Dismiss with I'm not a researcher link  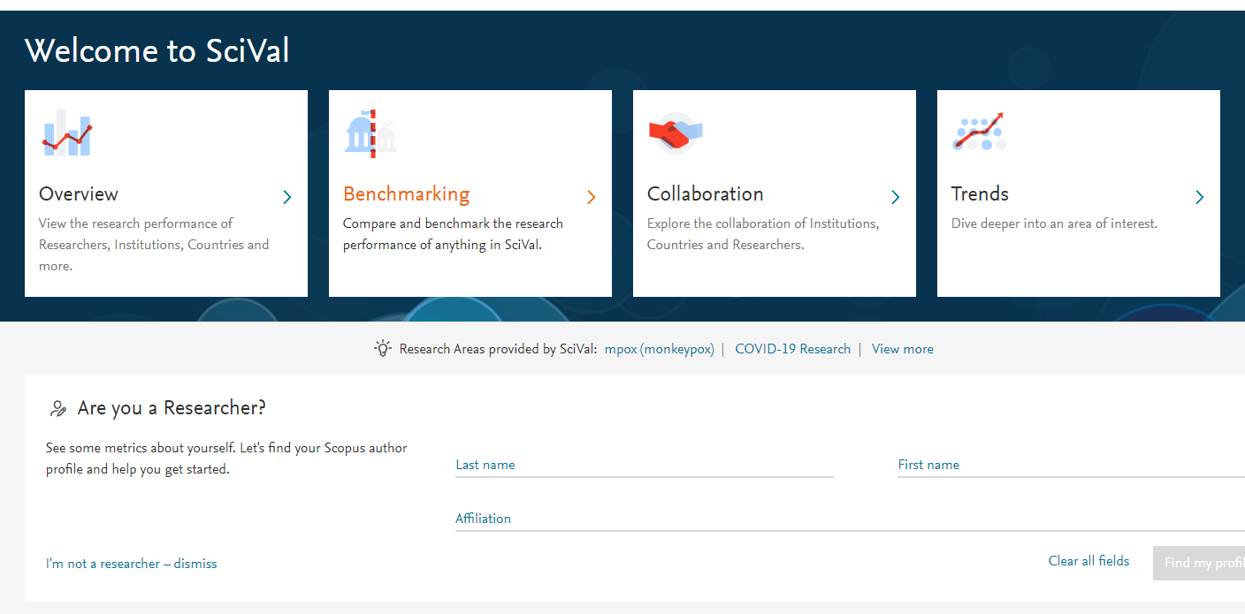pos(131,564)
